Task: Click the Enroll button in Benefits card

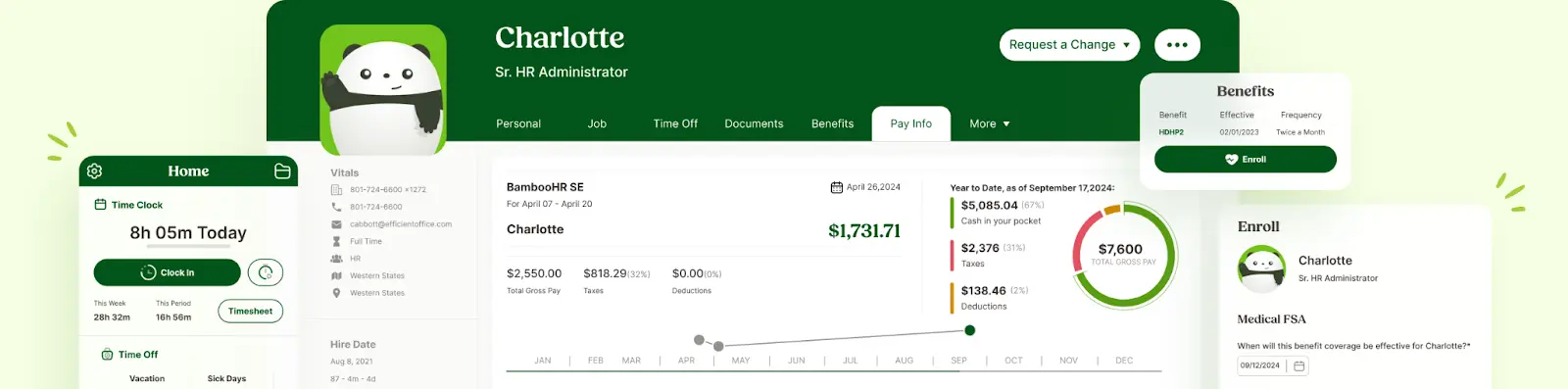Action: click(1246, 160)
